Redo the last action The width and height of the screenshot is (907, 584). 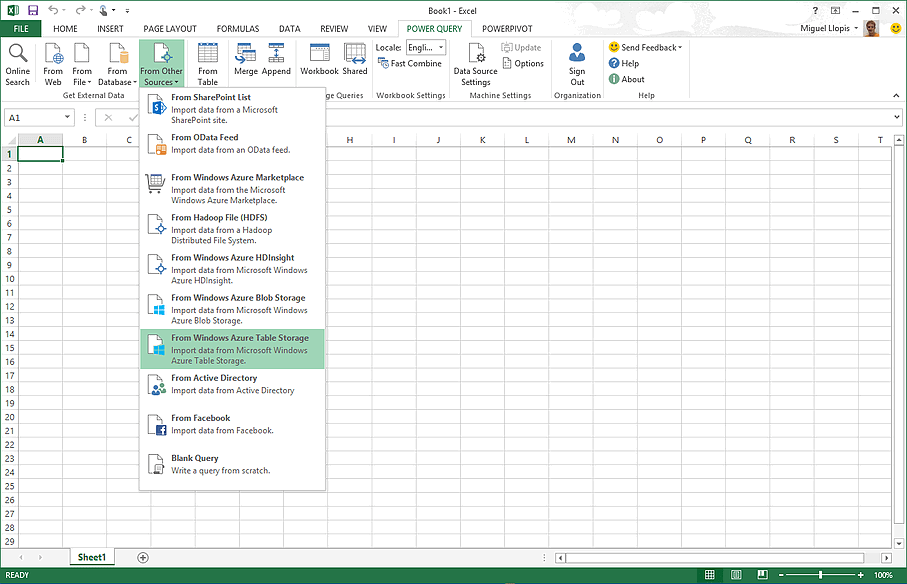pyautogui.click(x=80, y=10)
